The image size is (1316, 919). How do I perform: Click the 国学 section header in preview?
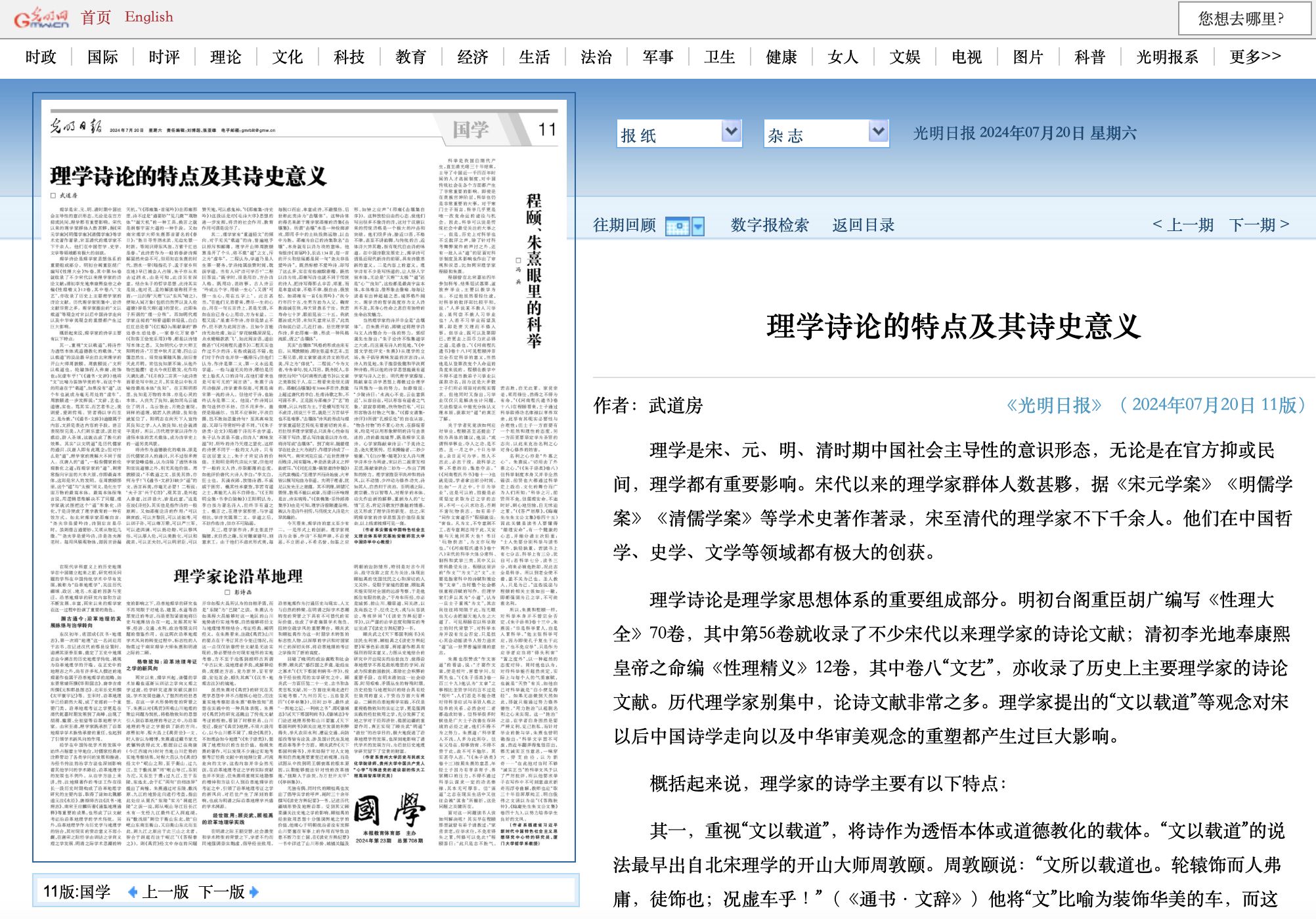pos(470,129)
